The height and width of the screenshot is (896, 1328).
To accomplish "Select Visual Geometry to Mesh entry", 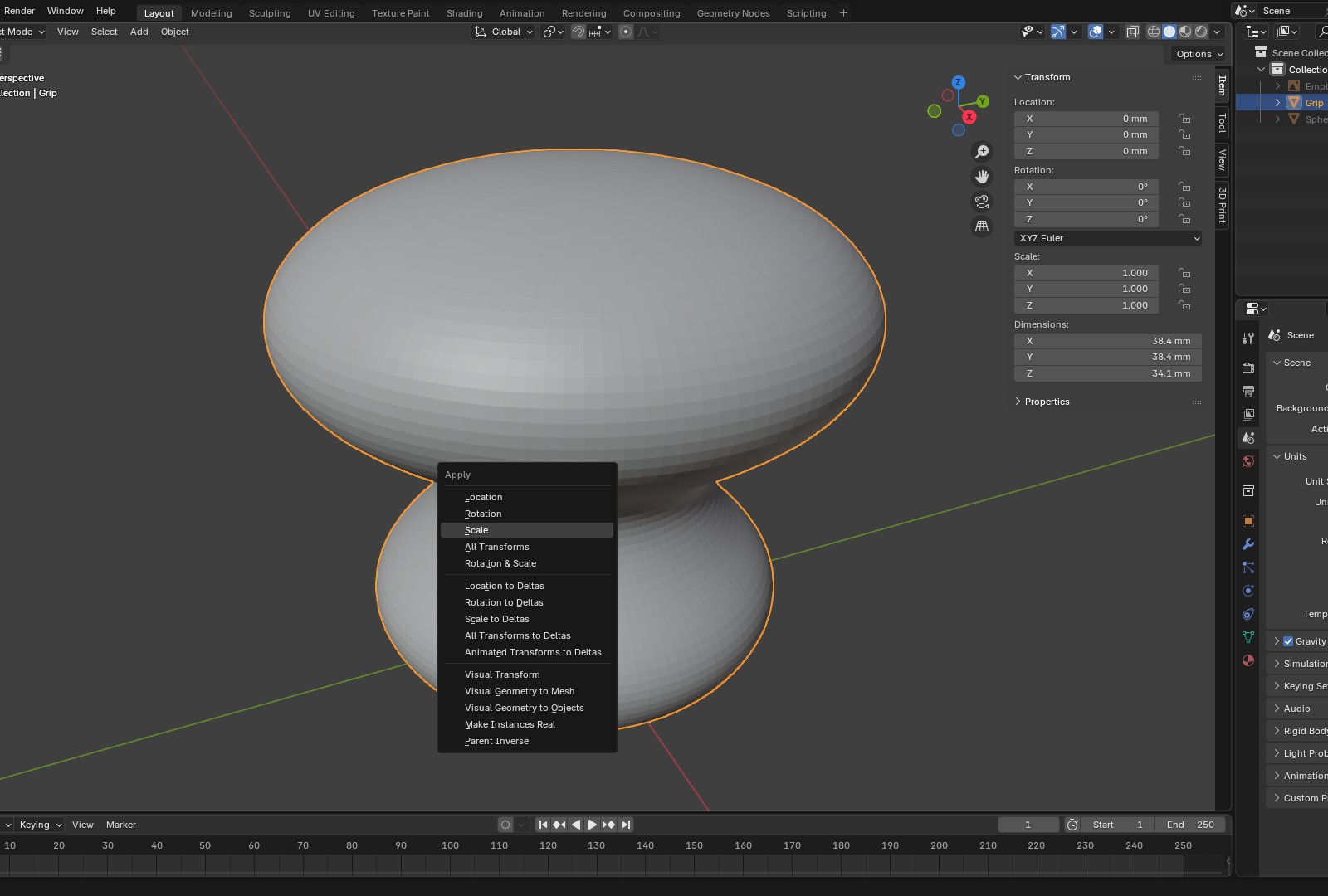I will pyautogui.click(x=527, y=691).
